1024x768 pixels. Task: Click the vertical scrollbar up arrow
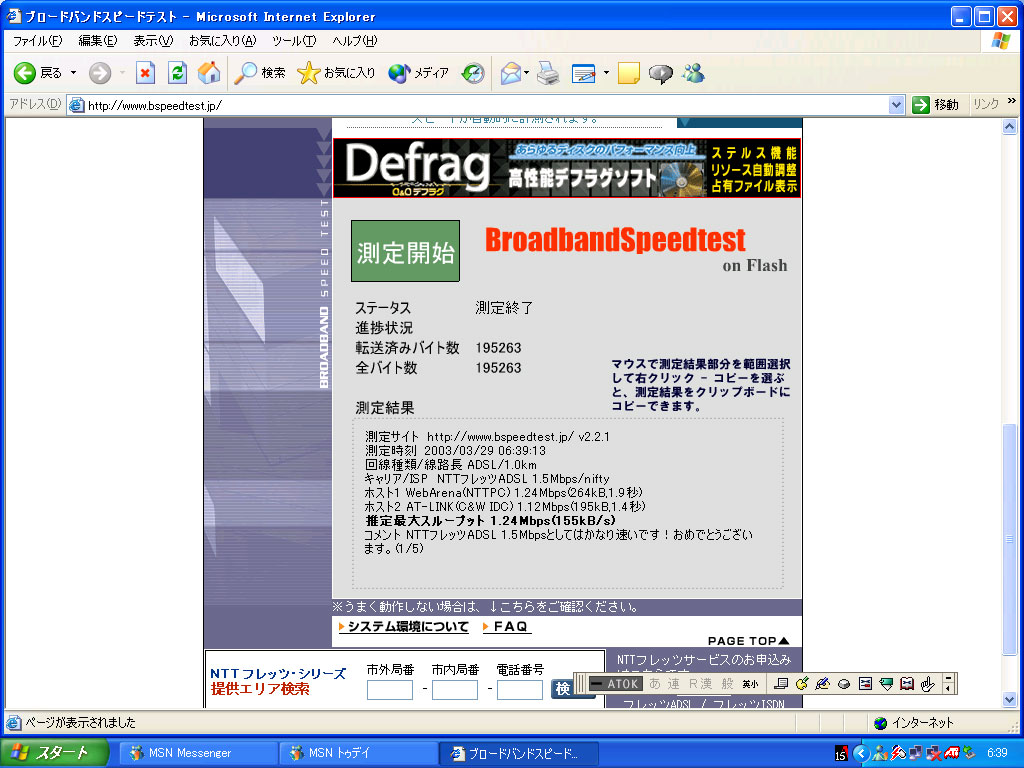[1010, 127]
